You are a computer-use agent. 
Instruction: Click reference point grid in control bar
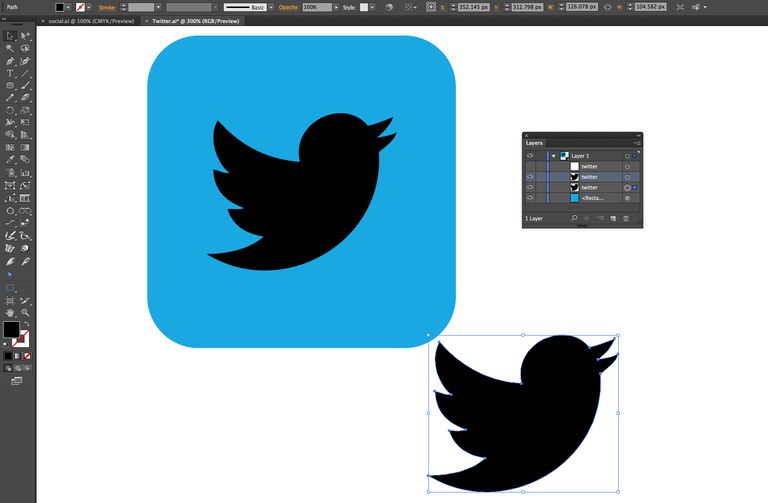431,7
